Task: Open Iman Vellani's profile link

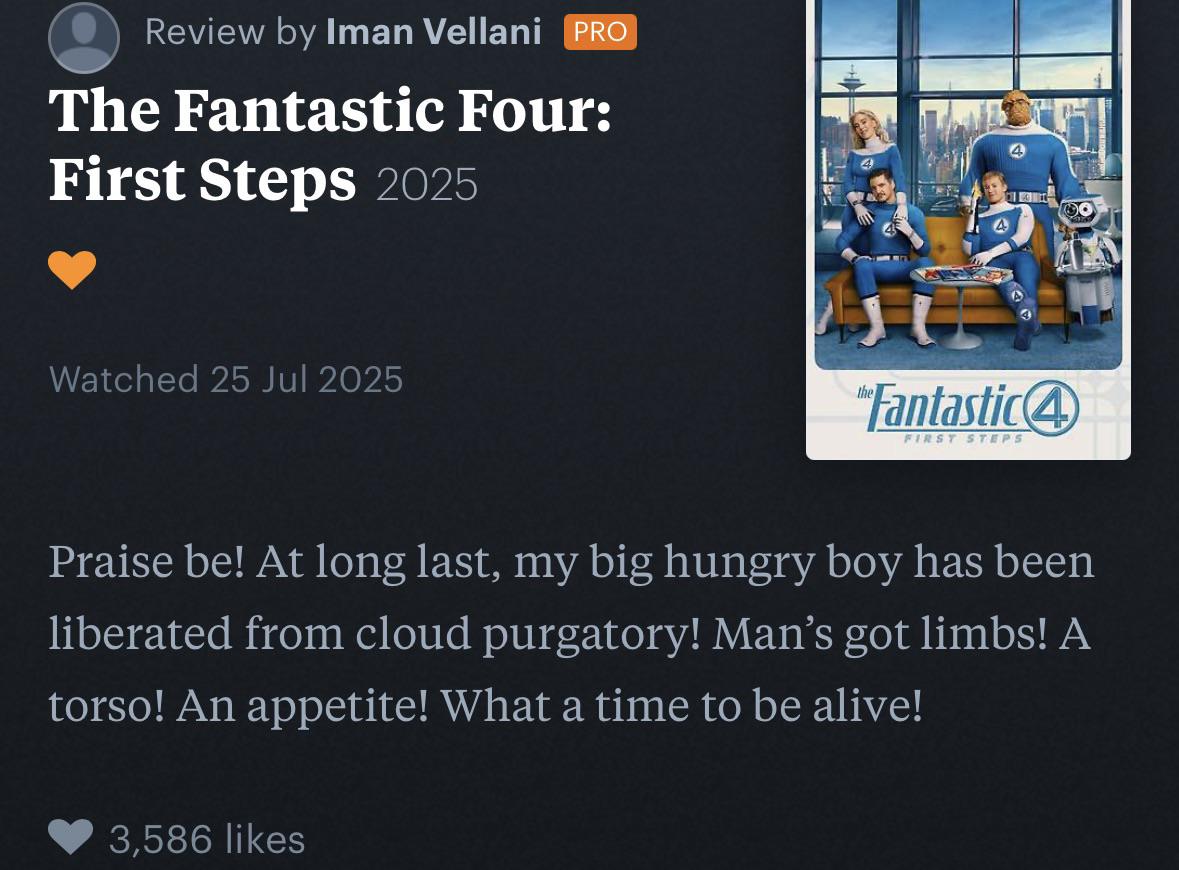Action: point(434,32)
